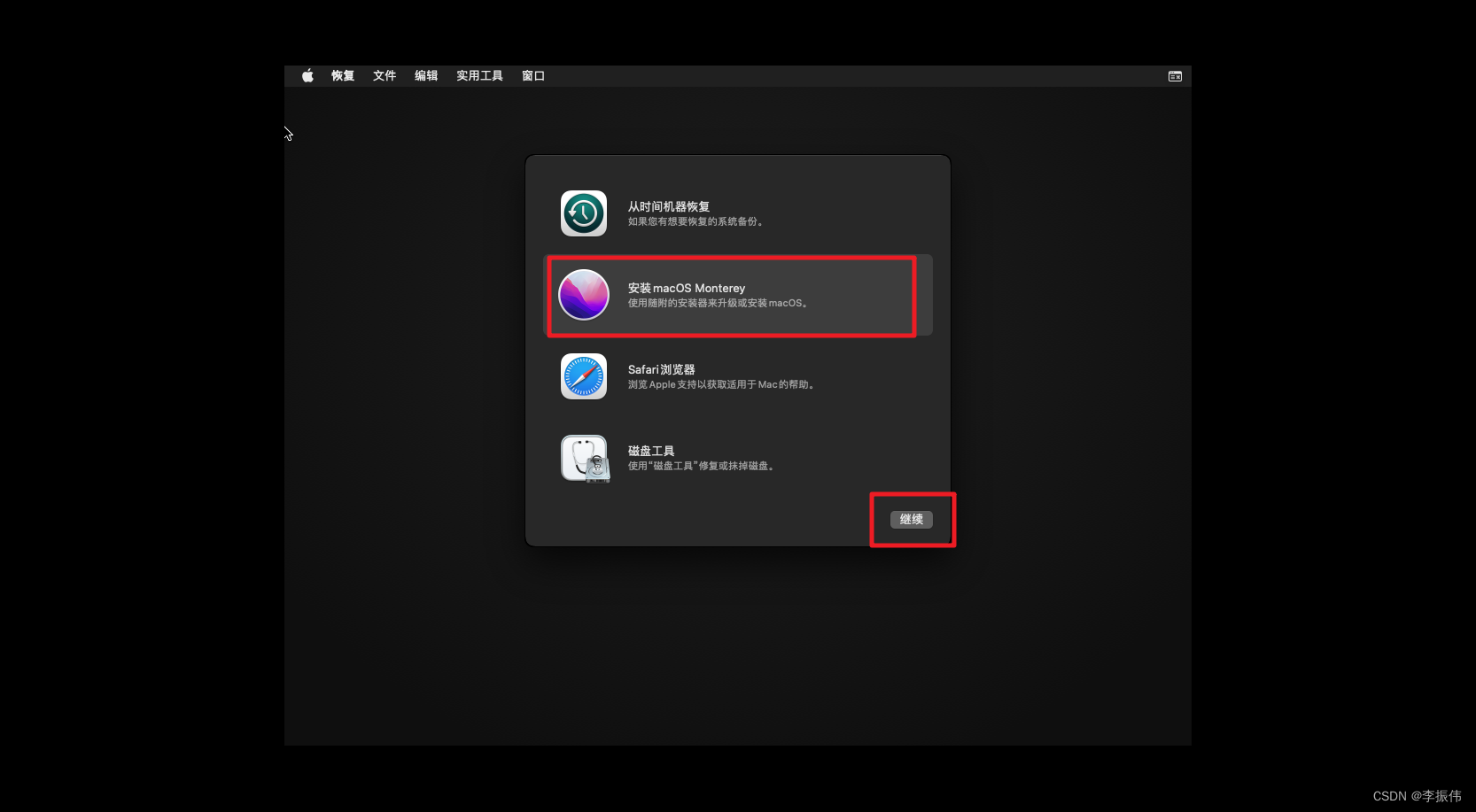Select the Disk Utility stethoscope icon
The width and height of the screenshot is (1476, 812).
[585, 459]
